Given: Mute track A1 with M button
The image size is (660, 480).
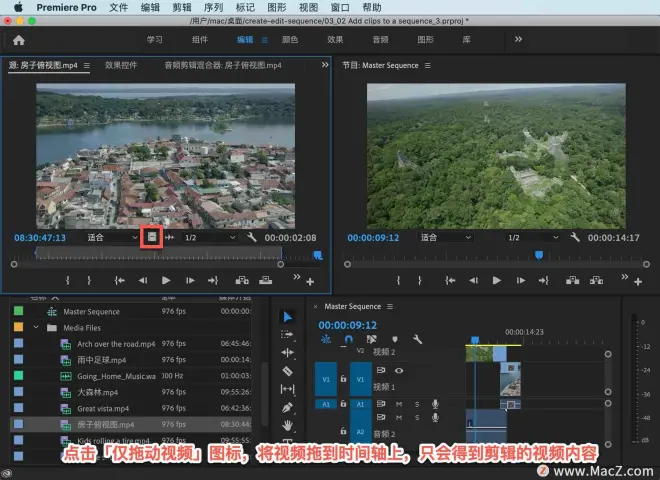Looking at the screenshot, I should [399, 405].
